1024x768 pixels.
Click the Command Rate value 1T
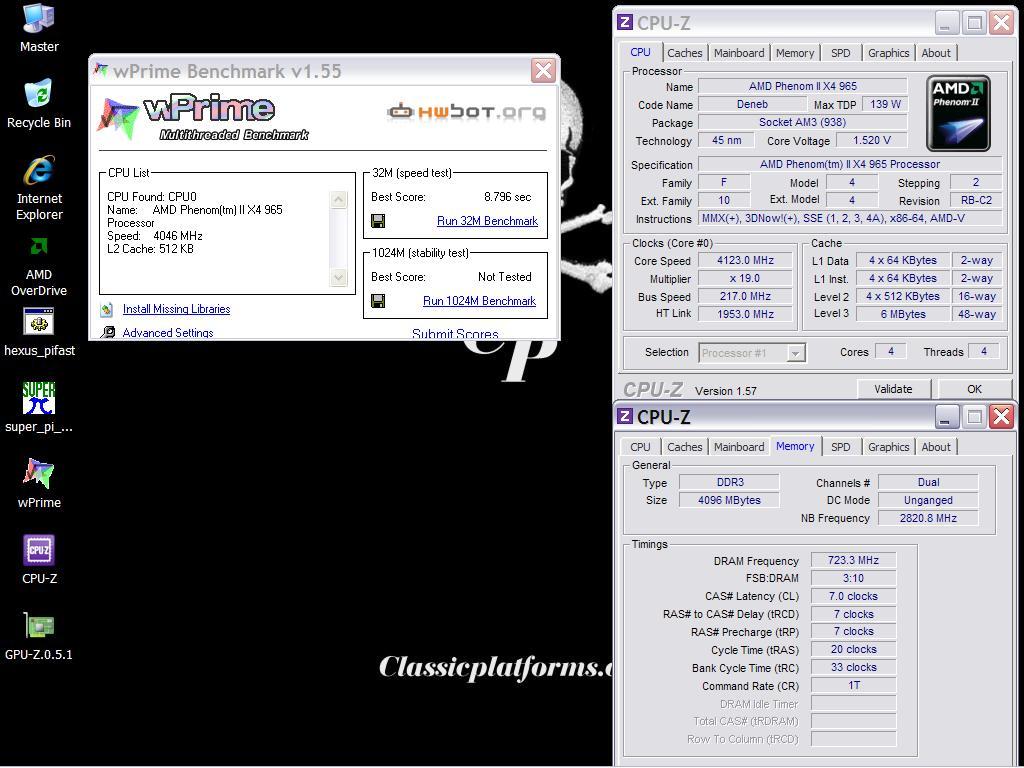coord(853,686)
